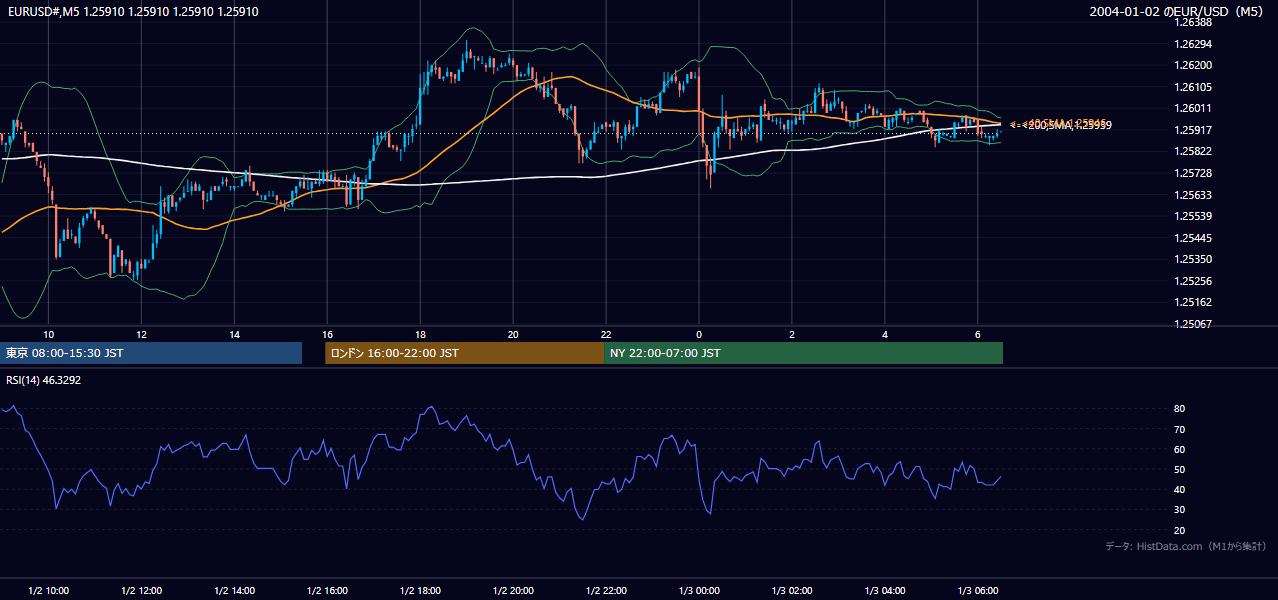This screenshot has height=600, width=1278.
Task: Click price axis label 1.25917
Action: (1192, 130)
